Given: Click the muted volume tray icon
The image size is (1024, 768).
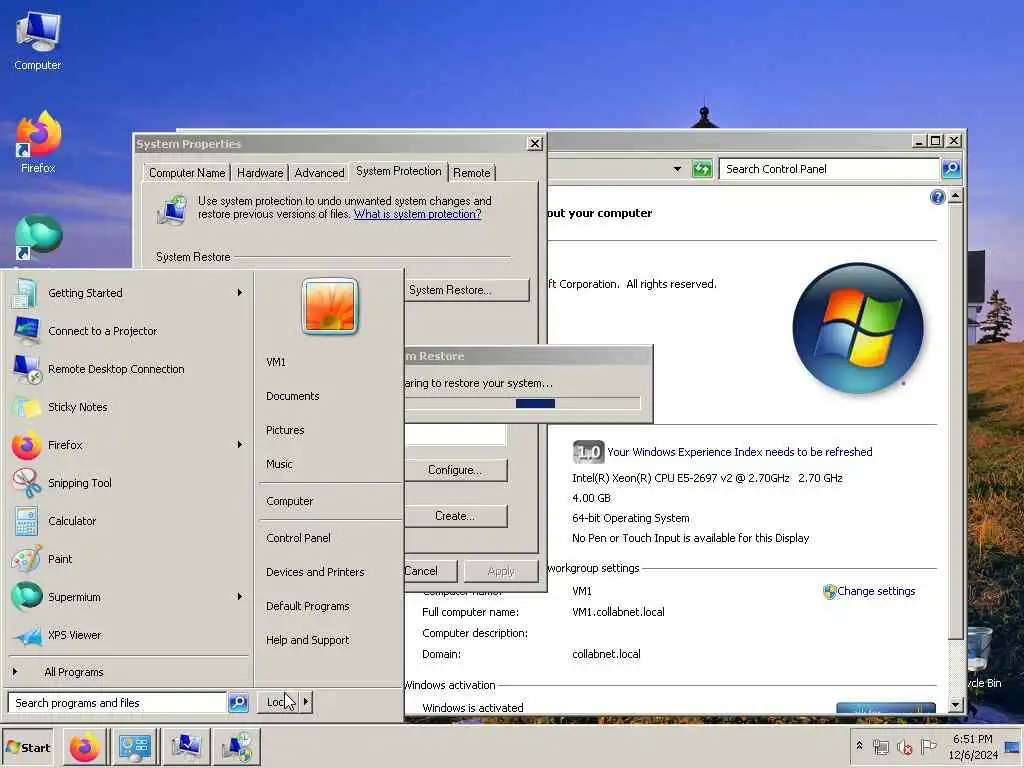Looking at the screenshot, I should click(904, 747).
